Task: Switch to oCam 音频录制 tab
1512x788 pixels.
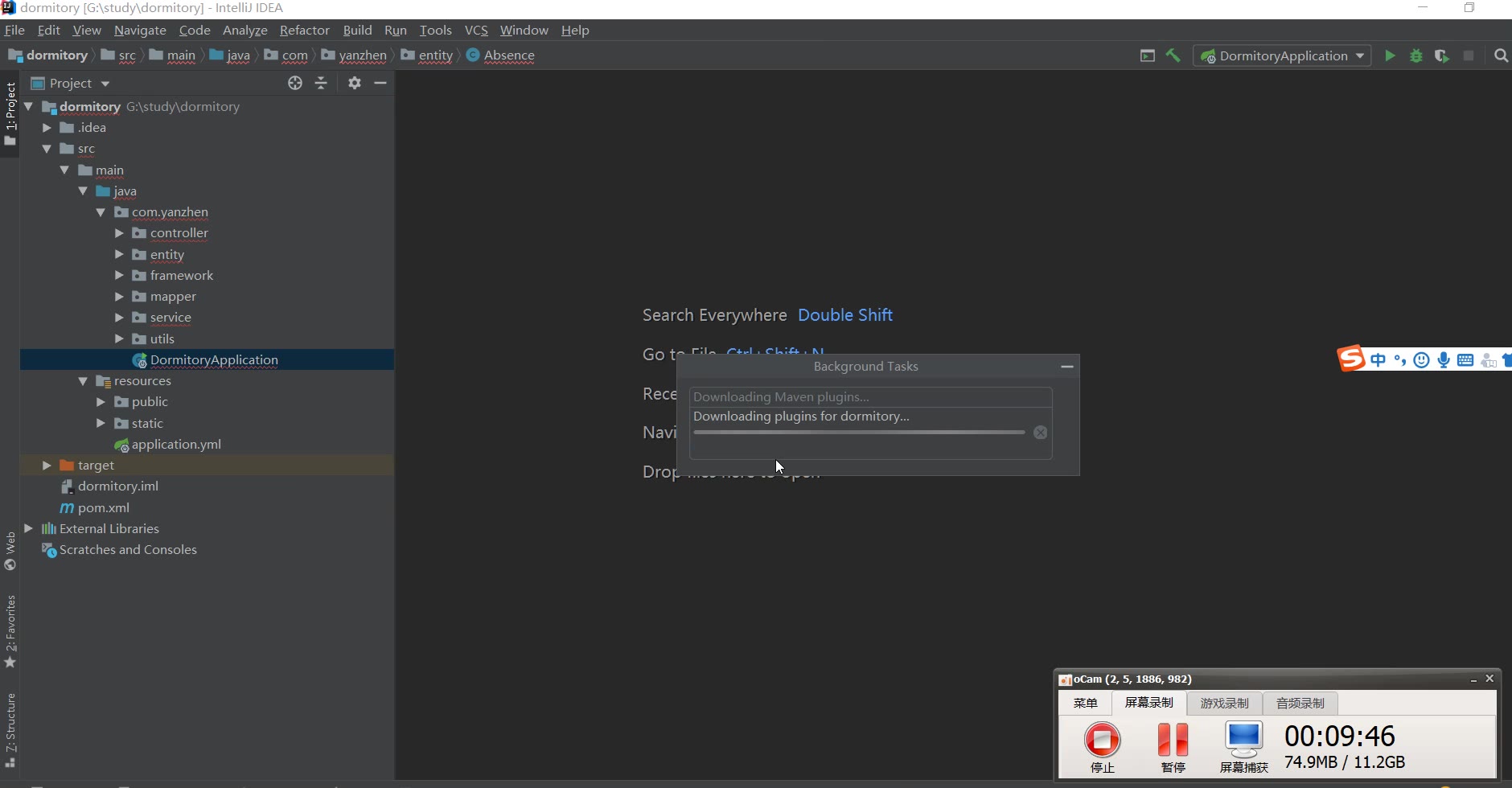Action: 1300,704
